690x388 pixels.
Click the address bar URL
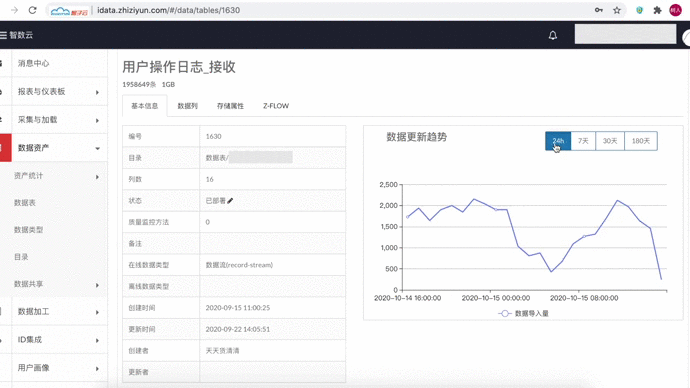coord(169,10)
